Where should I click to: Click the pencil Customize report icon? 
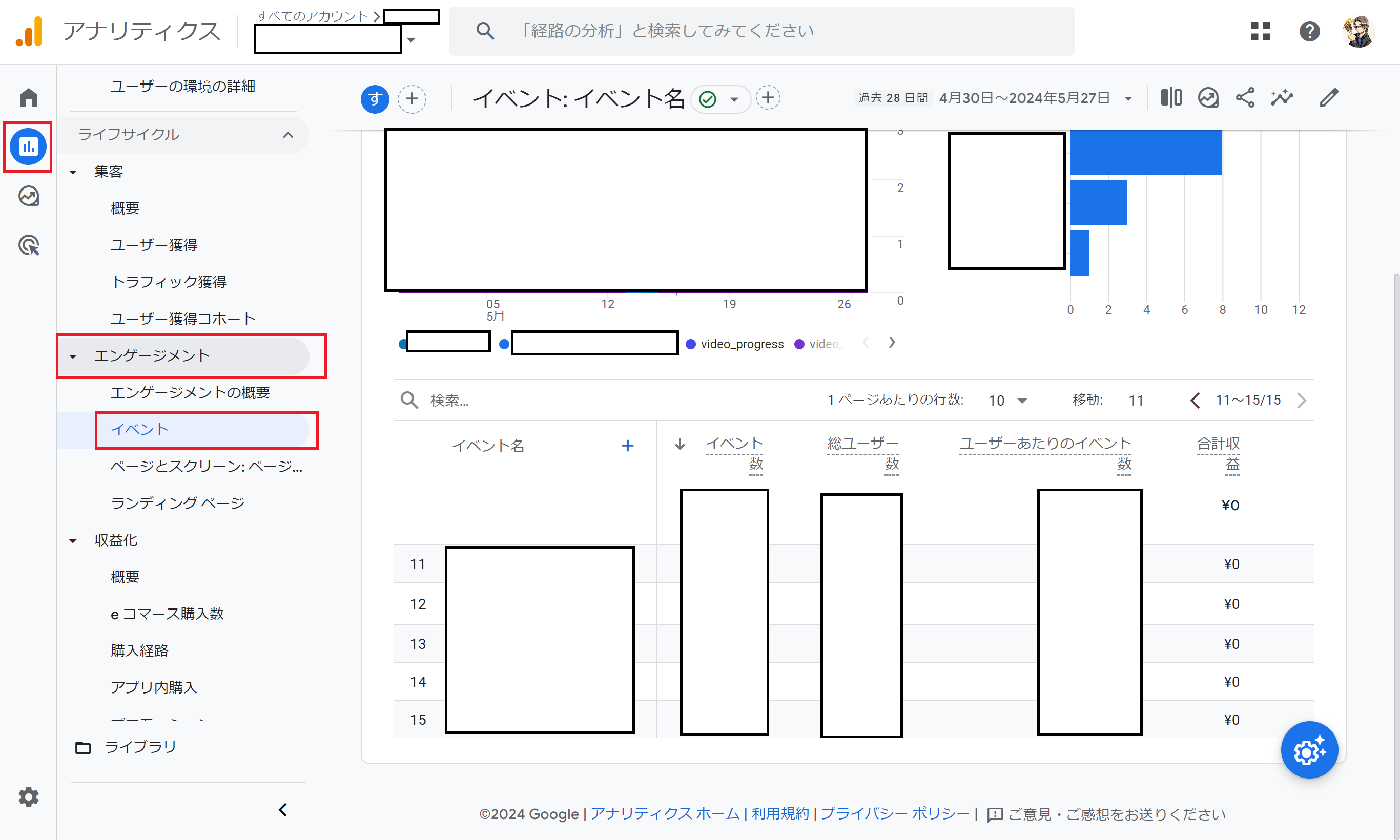pos(1329,98)
